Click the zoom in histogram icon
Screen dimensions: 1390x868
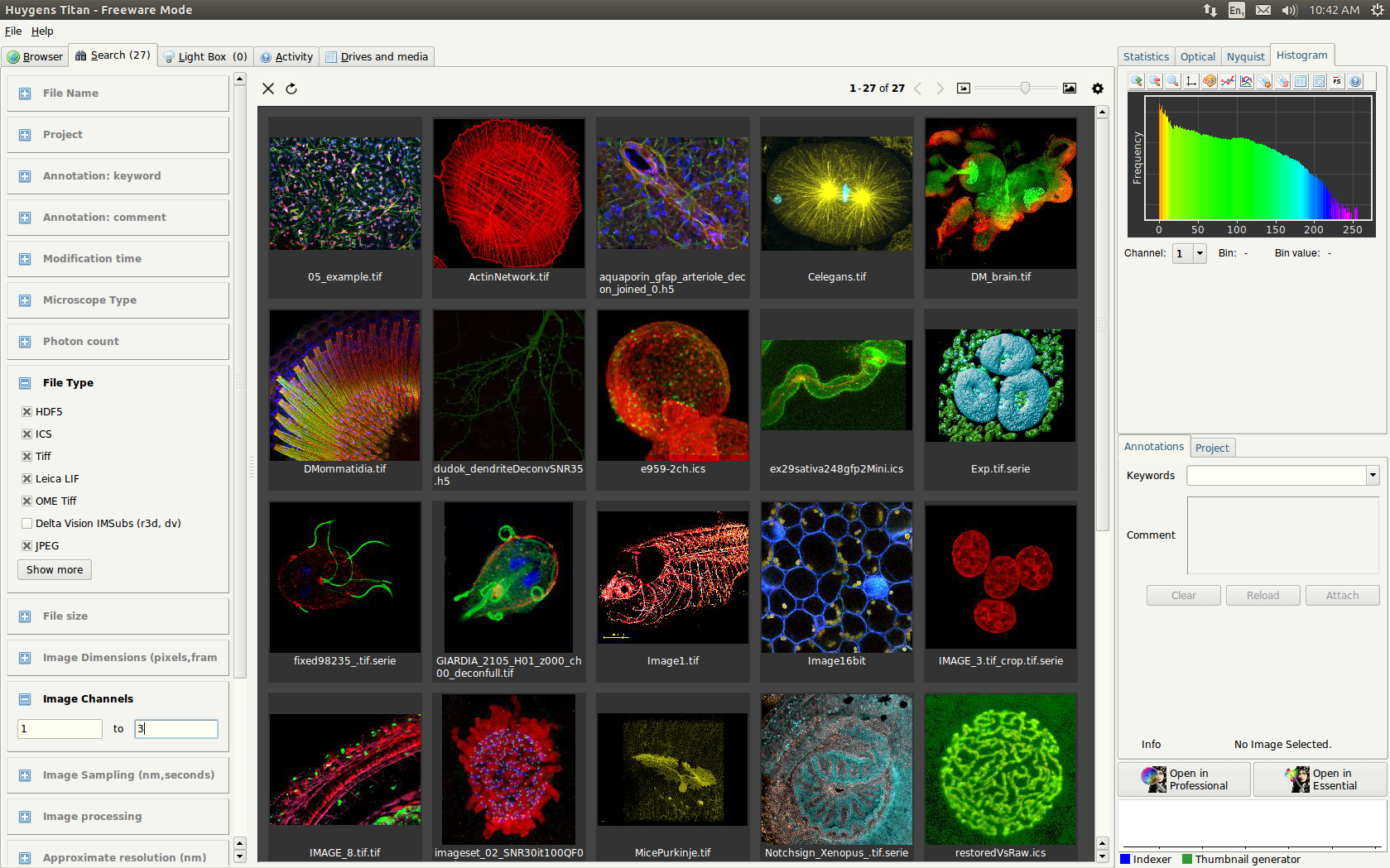(1137, 81)
